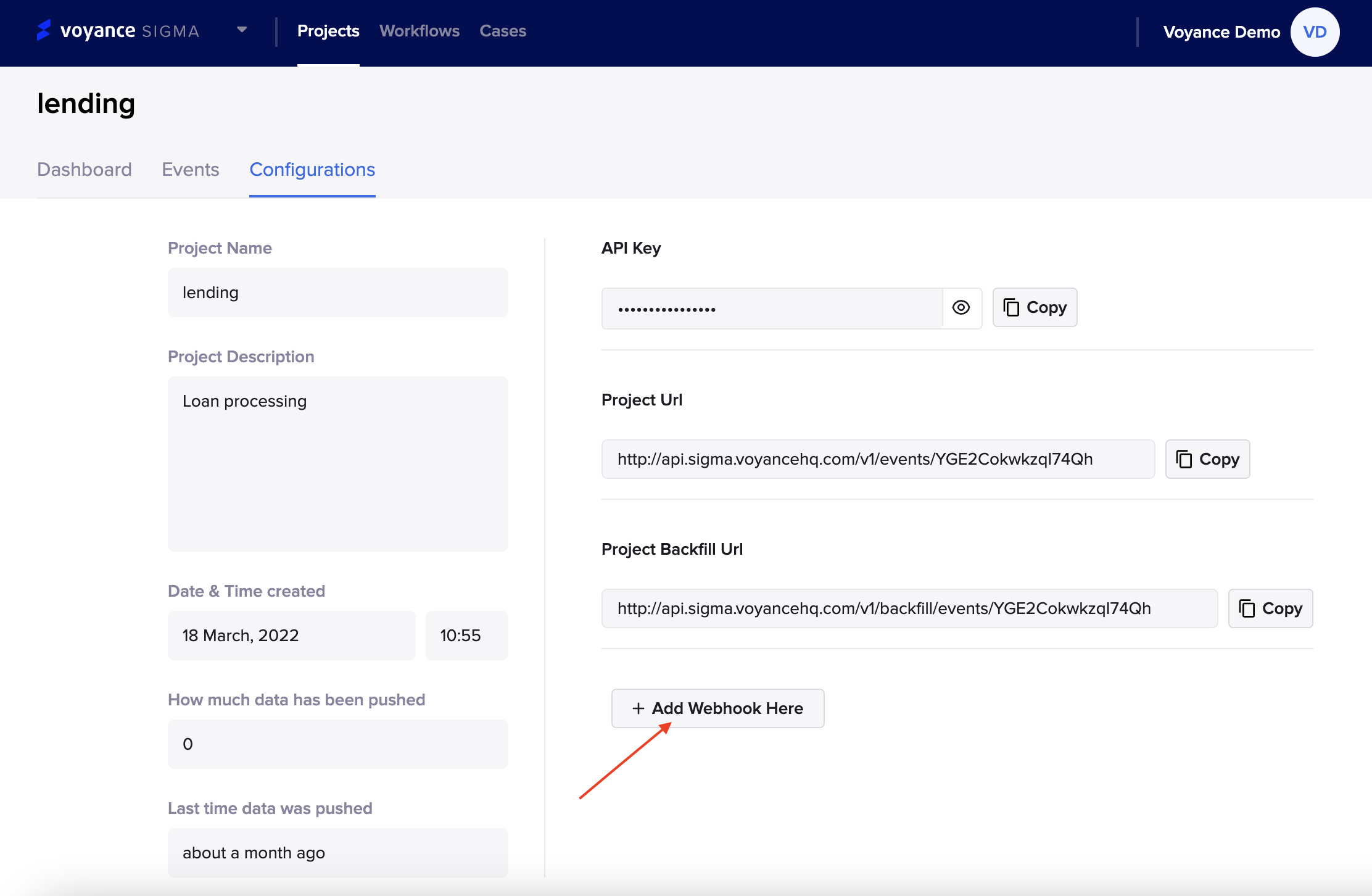Open the Projects menu
This screenshot has width=1372, height=896.
click(x=328, y=31)
